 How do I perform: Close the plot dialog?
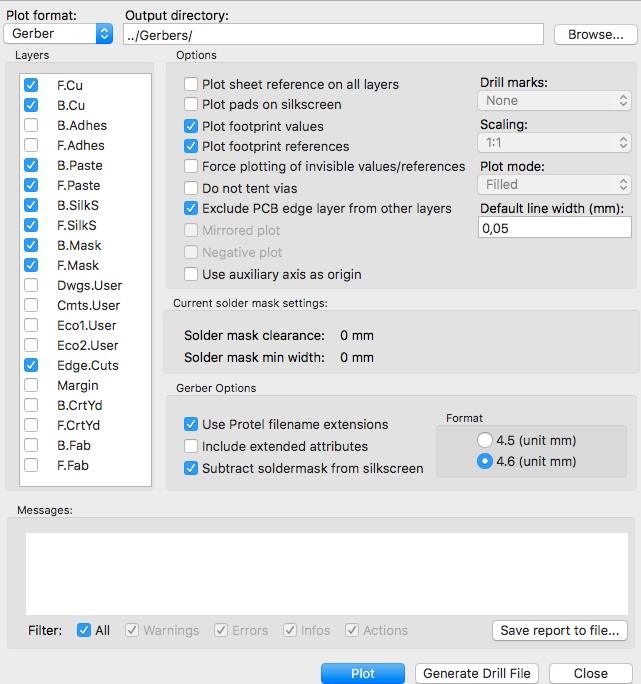click(x=591, y=674)
